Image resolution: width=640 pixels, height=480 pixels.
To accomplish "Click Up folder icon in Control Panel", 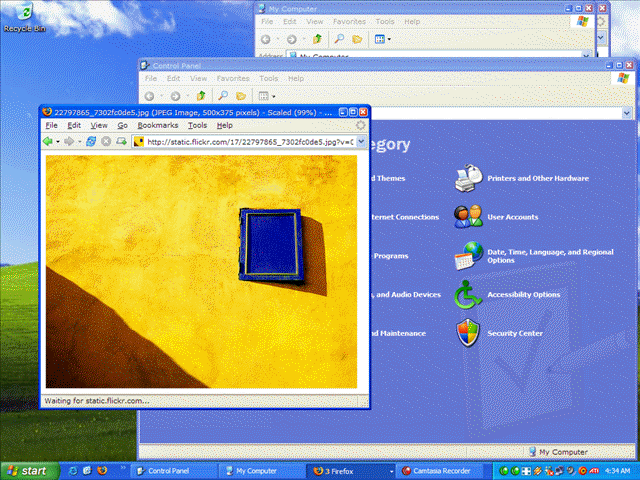I will coord(201,96).
